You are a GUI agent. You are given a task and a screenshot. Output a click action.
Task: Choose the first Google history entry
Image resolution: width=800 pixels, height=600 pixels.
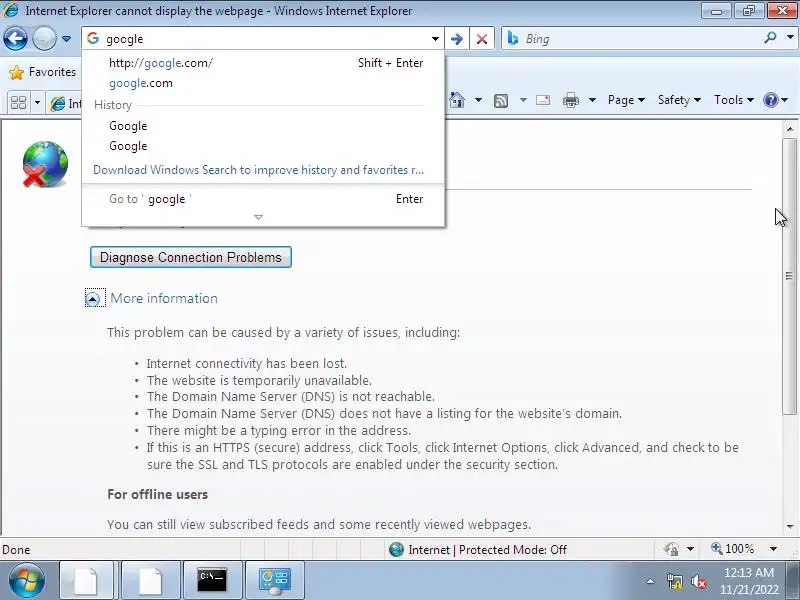[265, 126]
